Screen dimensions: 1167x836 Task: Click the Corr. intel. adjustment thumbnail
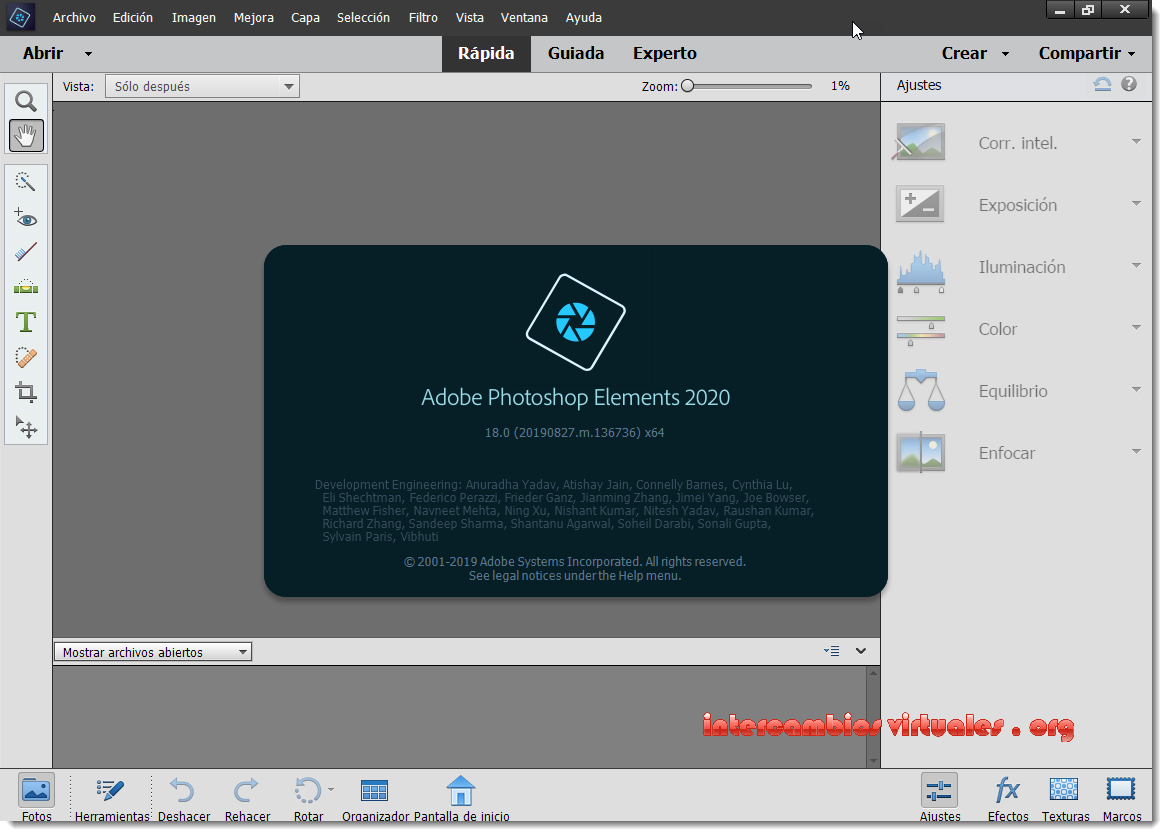(921, 142)
